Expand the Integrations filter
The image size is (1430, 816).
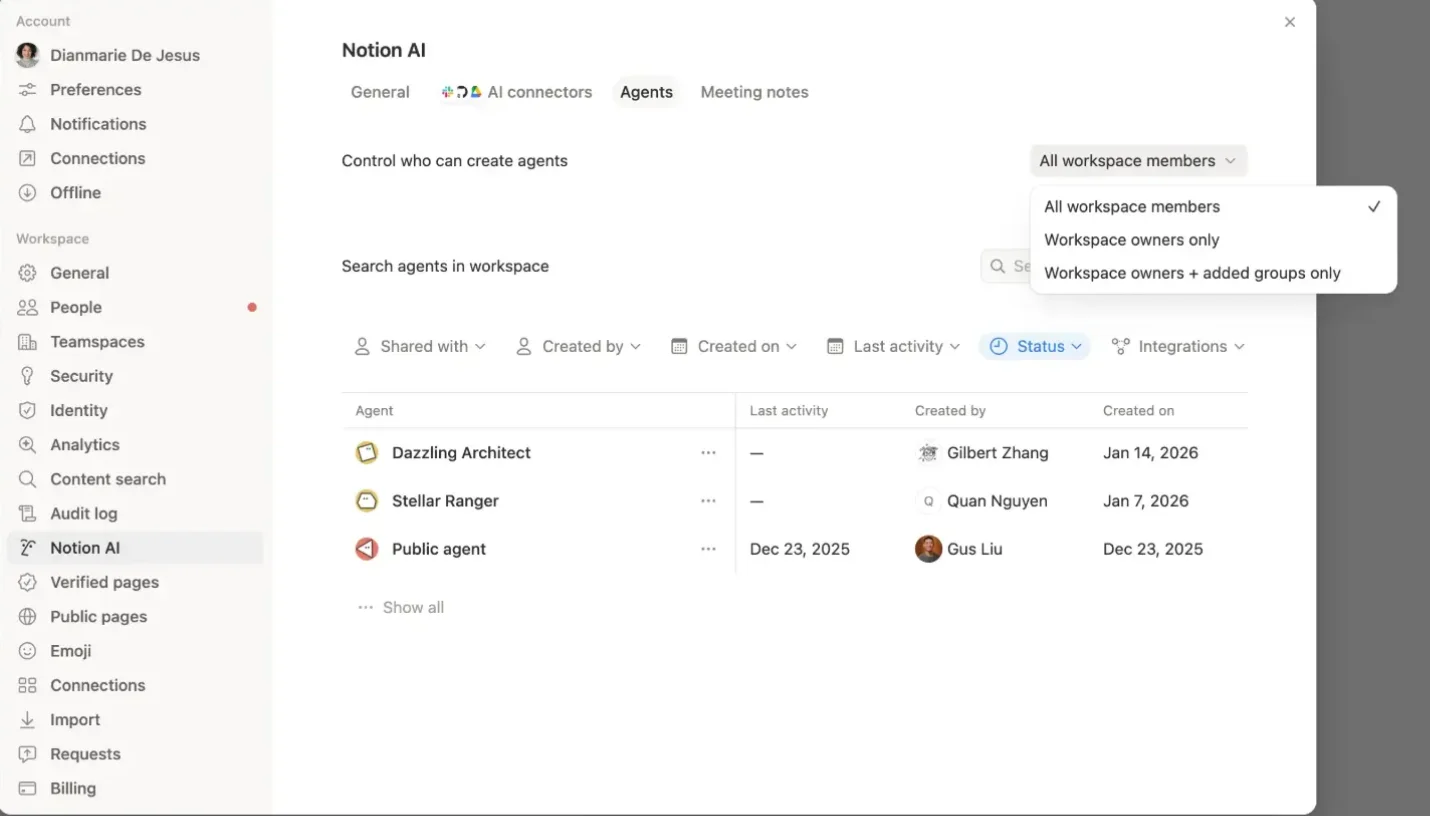click(1178, 346)
